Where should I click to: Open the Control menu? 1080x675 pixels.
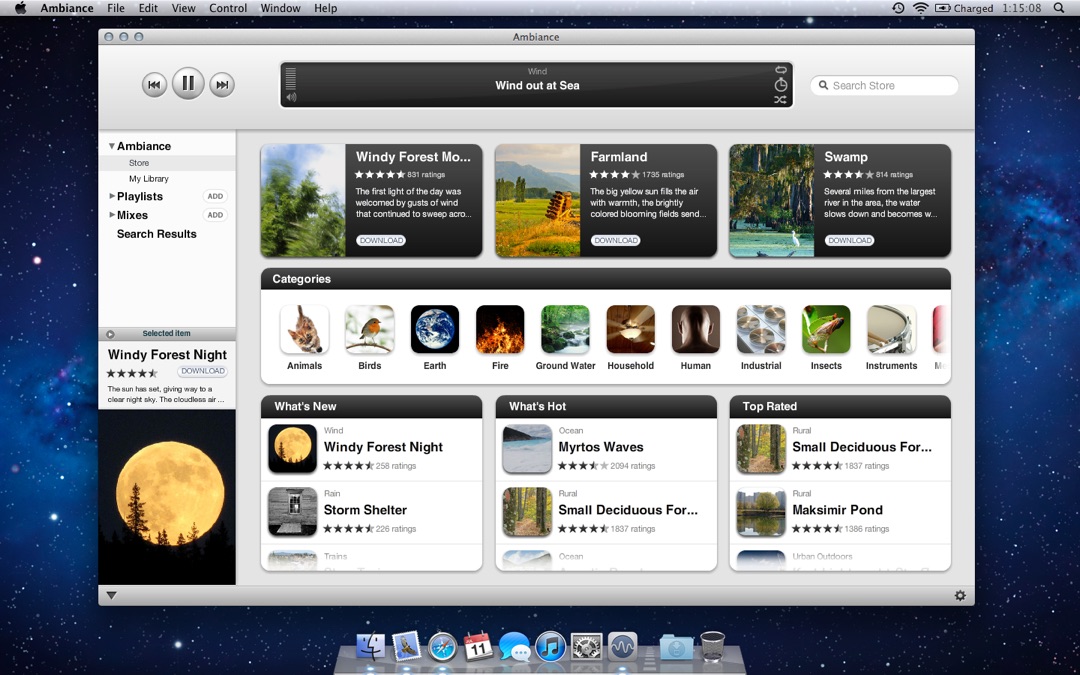[x=228, y=8]
